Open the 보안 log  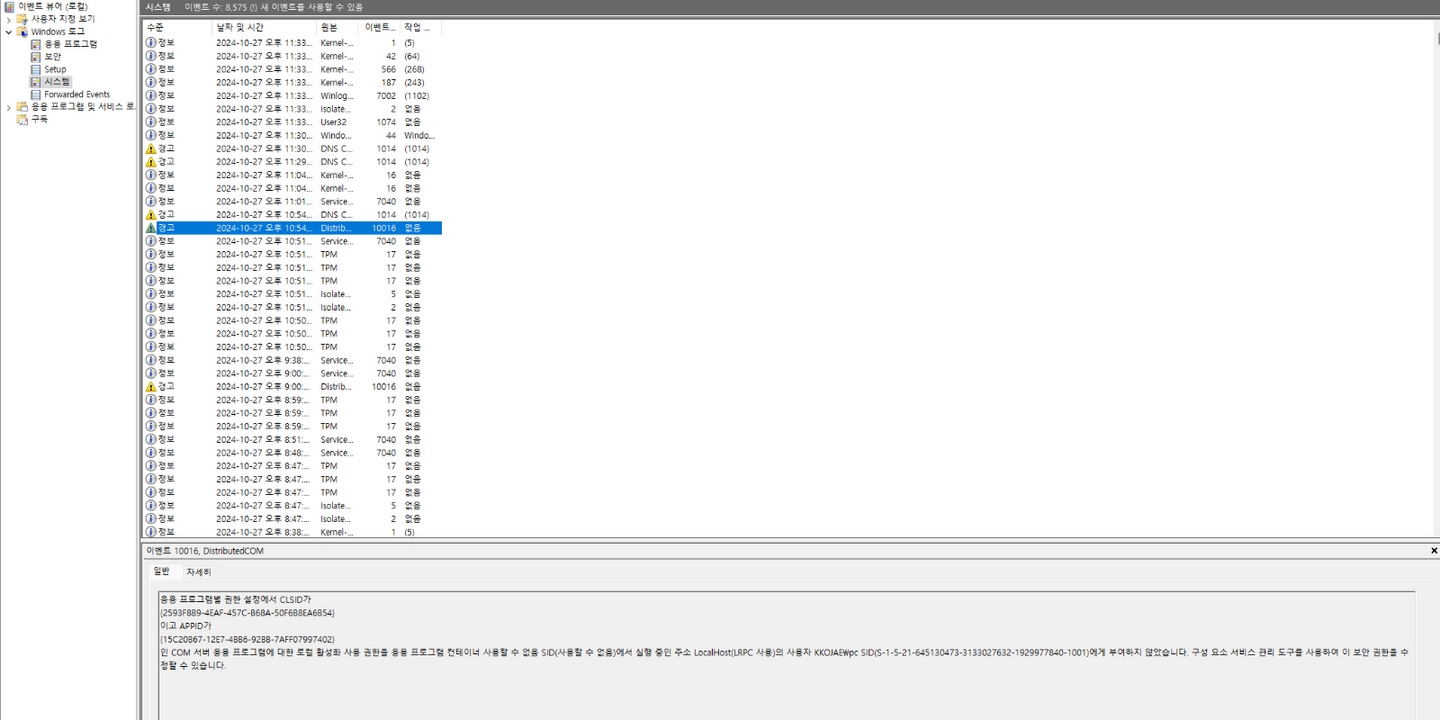point(52,56)
